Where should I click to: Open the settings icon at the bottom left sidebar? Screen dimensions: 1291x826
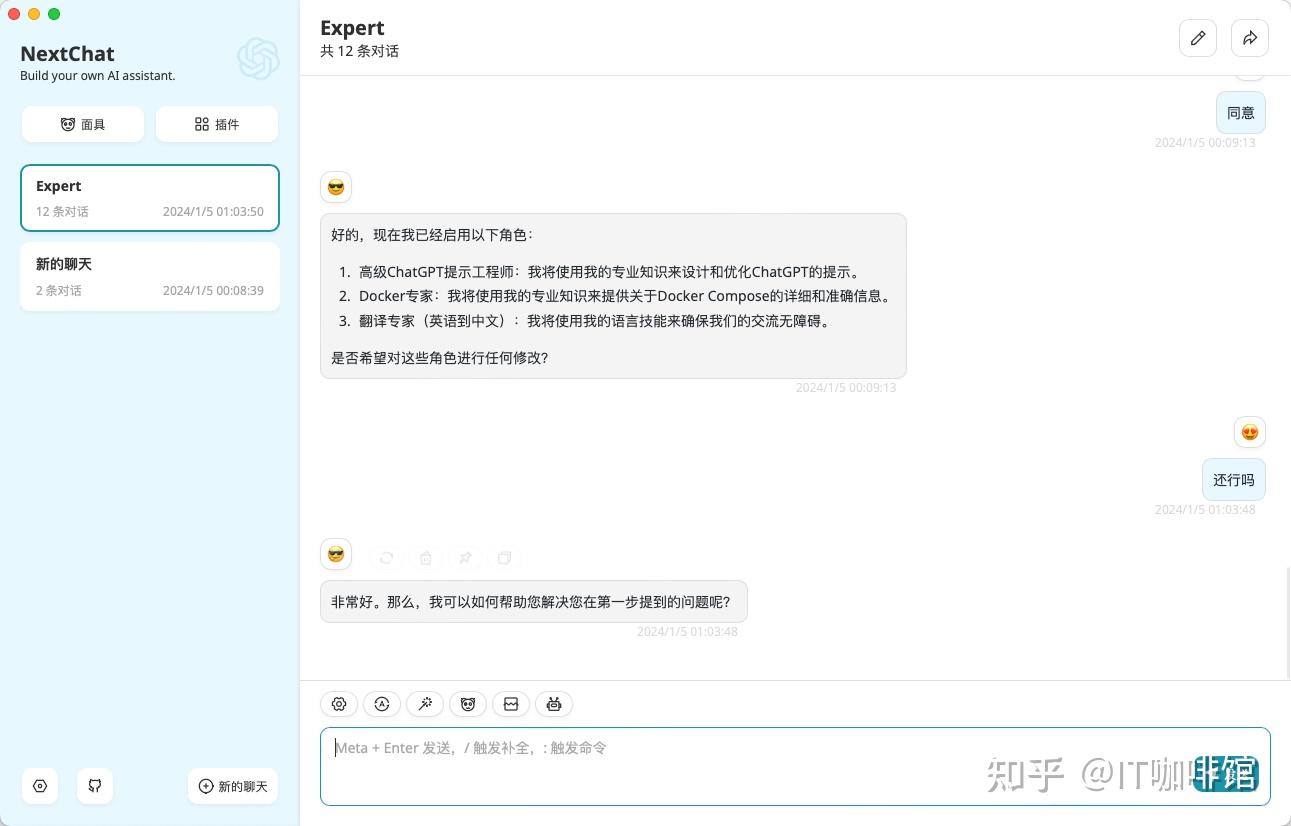tap(40, 786)
